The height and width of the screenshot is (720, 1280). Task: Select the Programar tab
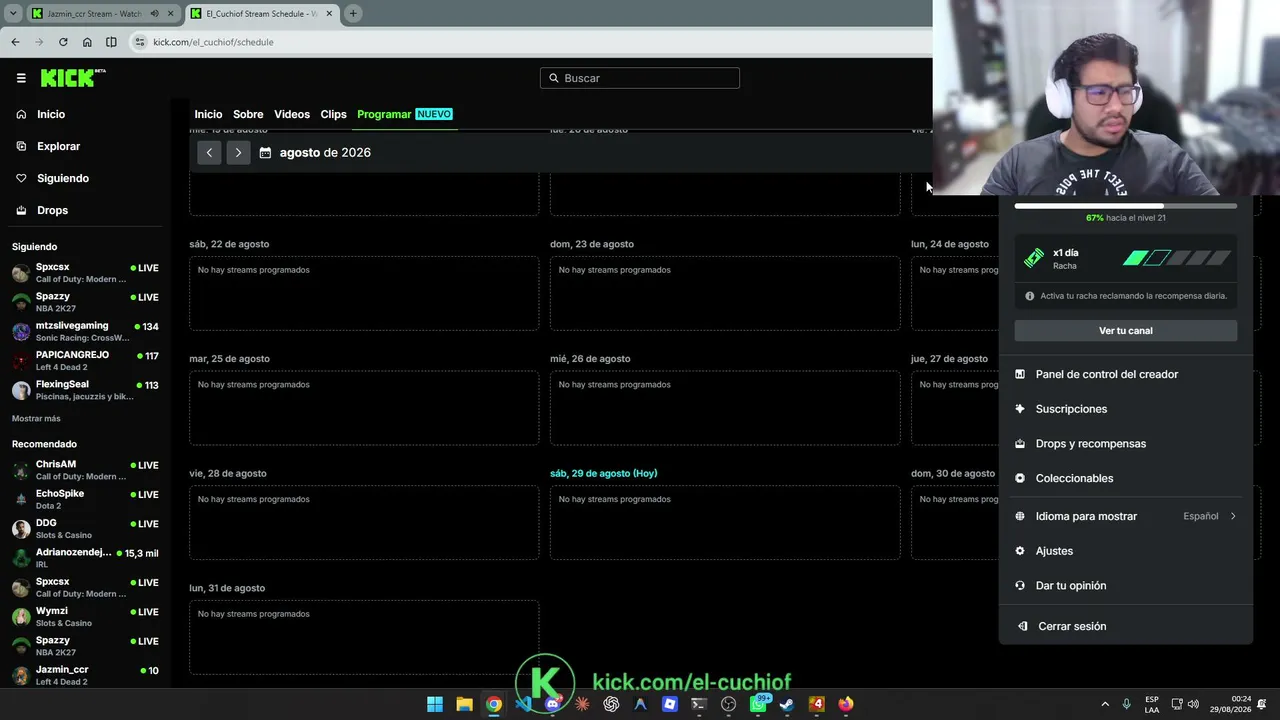pos(404,114)
